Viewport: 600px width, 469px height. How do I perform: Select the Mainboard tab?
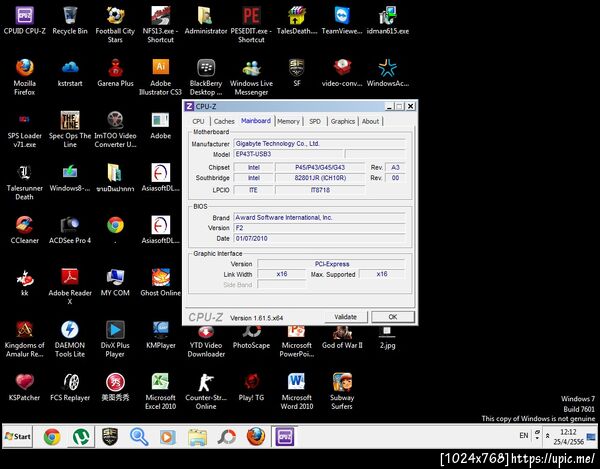[256, 121]
